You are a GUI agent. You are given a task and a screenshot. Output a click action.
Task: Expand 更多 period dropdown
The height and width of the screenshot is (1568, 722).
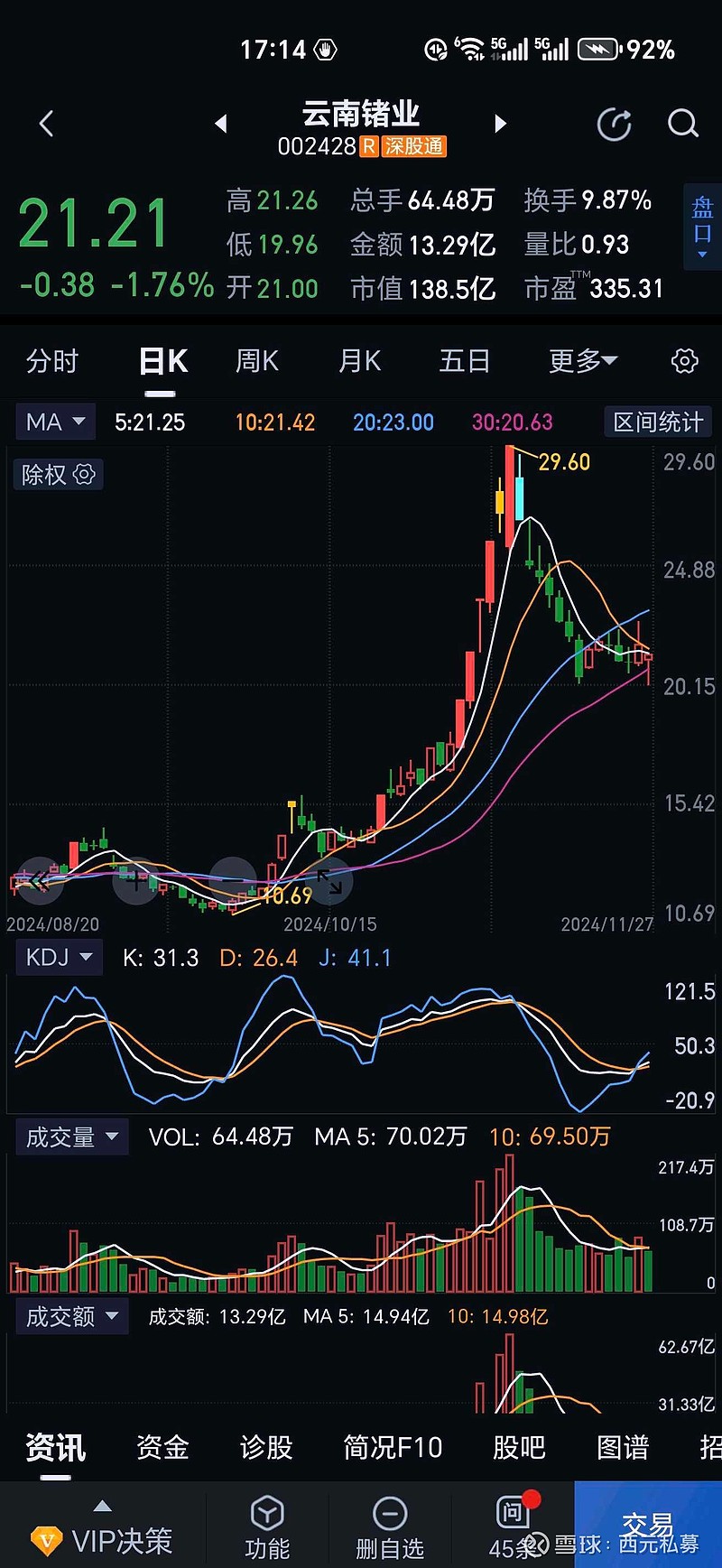(x=583, y=361)
